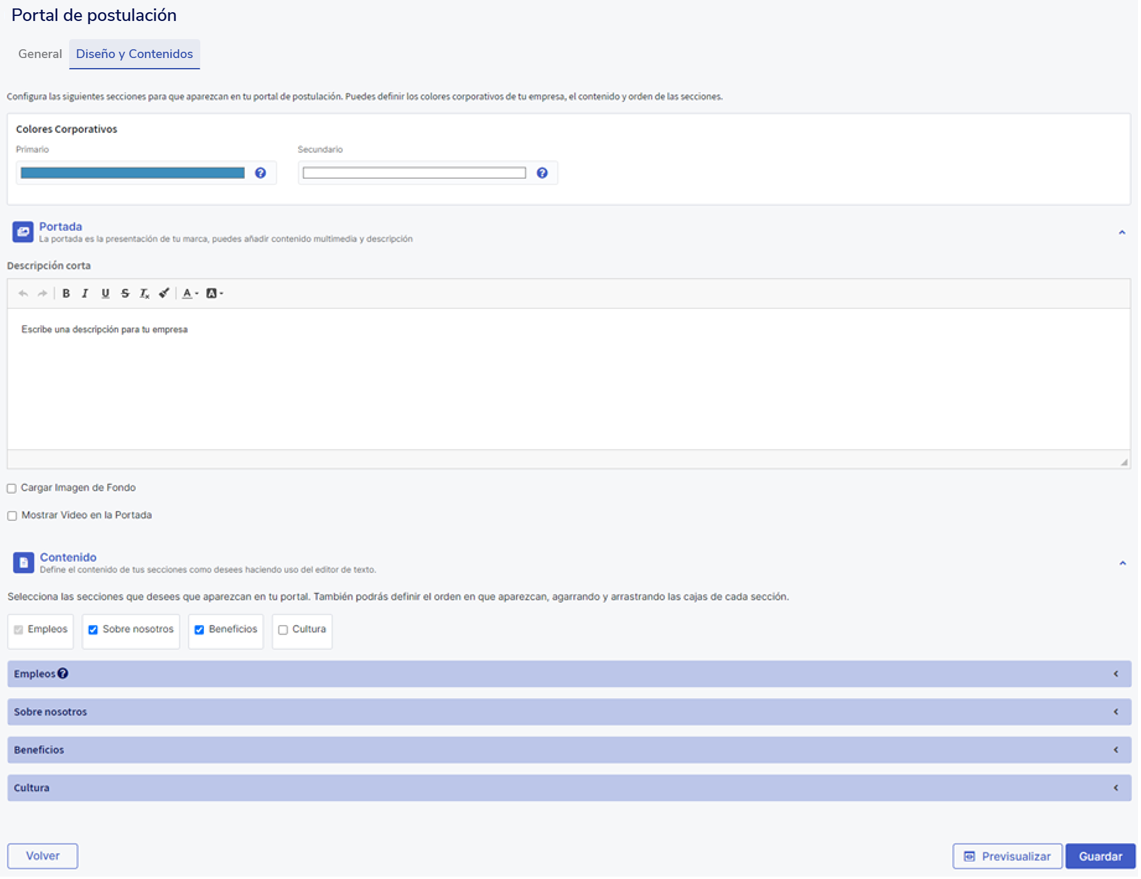Click help icon beside Empleos section header
Image resolution: width=1141 pixels, height=879 pixels.
click(x=63, y=674)
